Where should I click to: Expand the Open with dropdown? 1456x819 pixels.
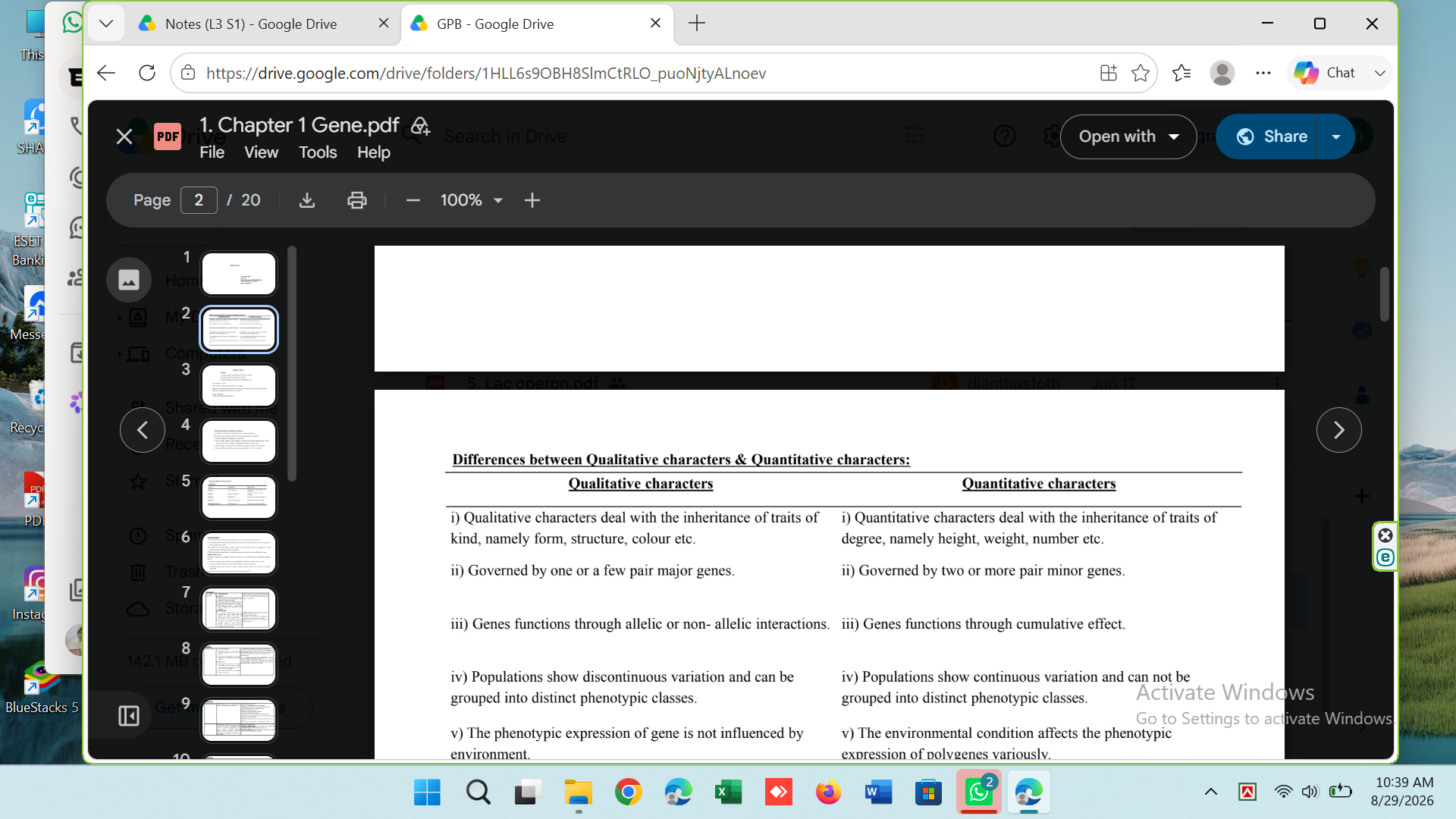click(1128, 136)
